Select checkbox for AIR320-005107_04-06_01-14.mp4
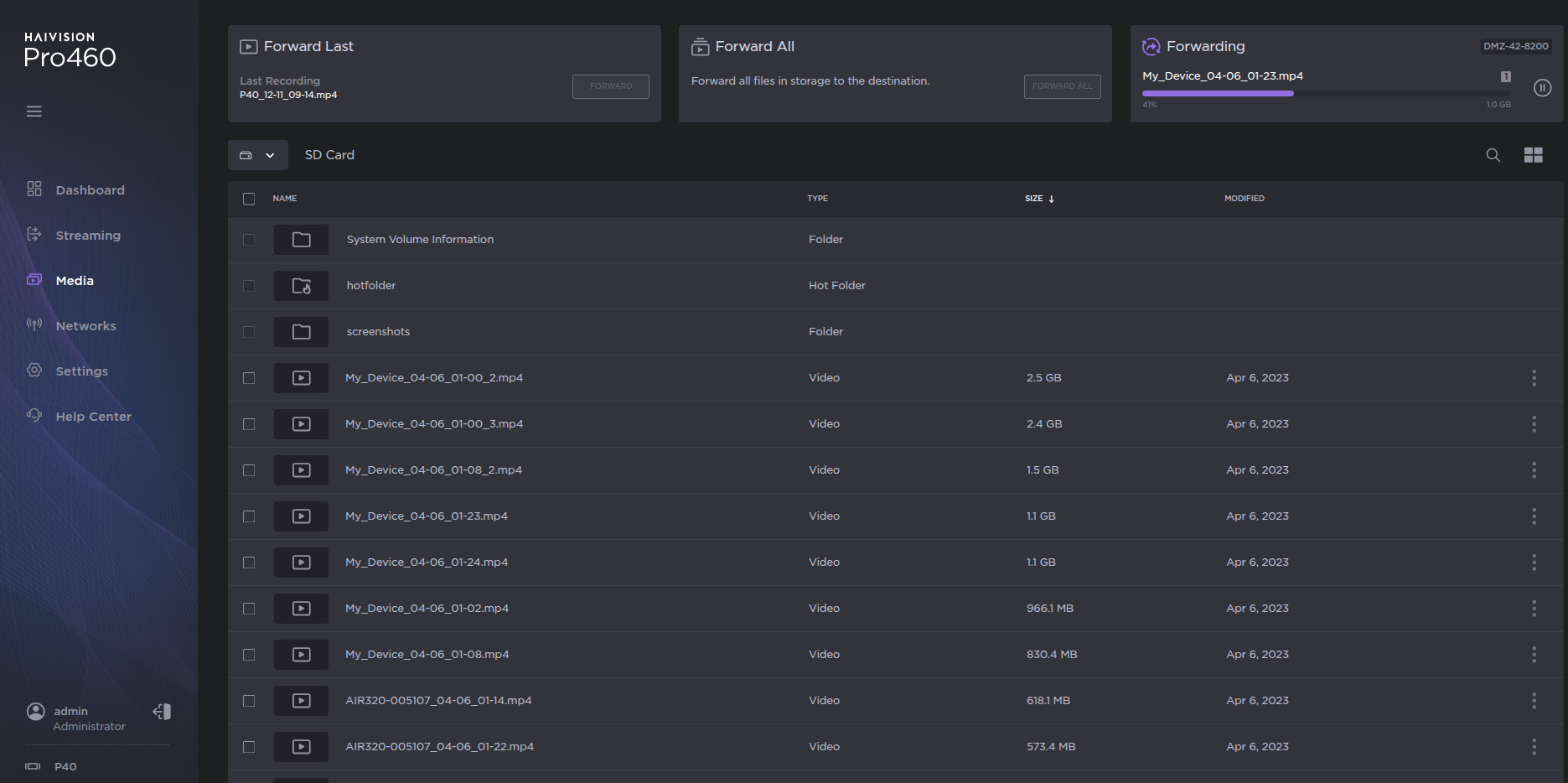Image resolution: width=1568 pixels, height=783 pixels. point(249,701)
